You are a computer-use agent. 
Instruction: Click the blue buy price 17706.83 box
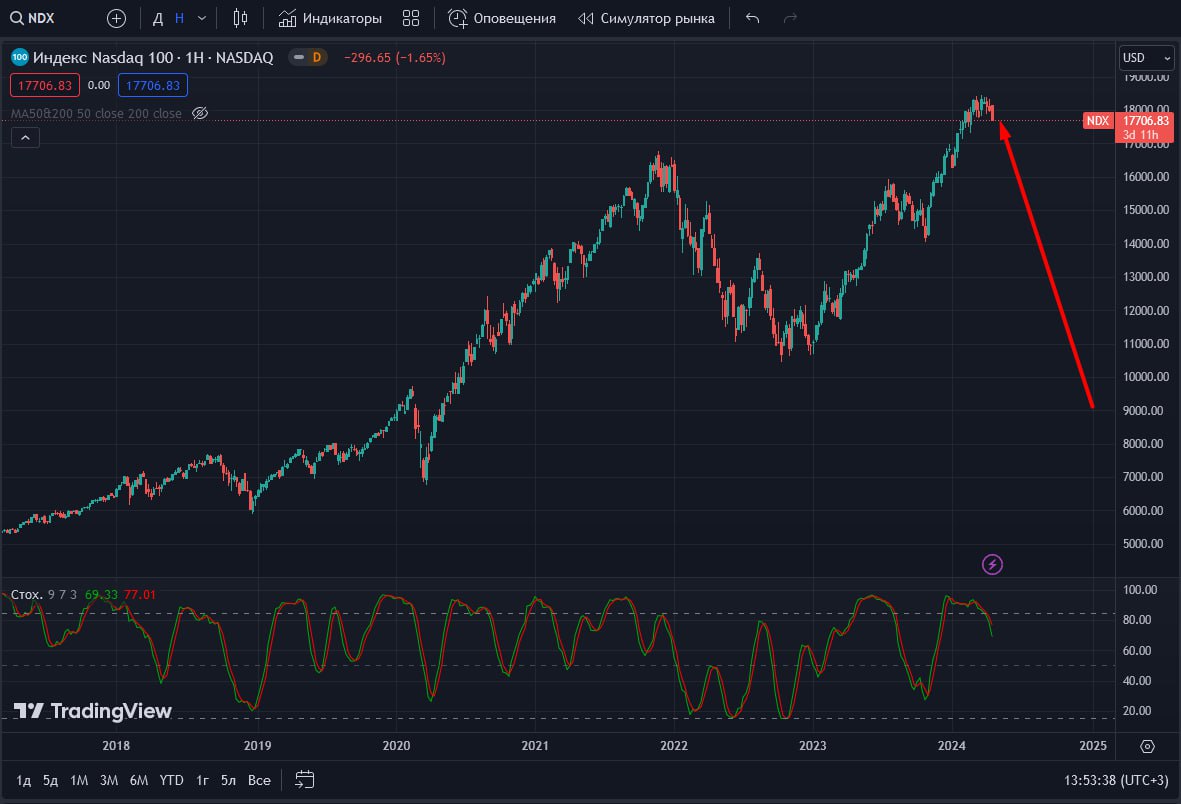click(153, 85)
